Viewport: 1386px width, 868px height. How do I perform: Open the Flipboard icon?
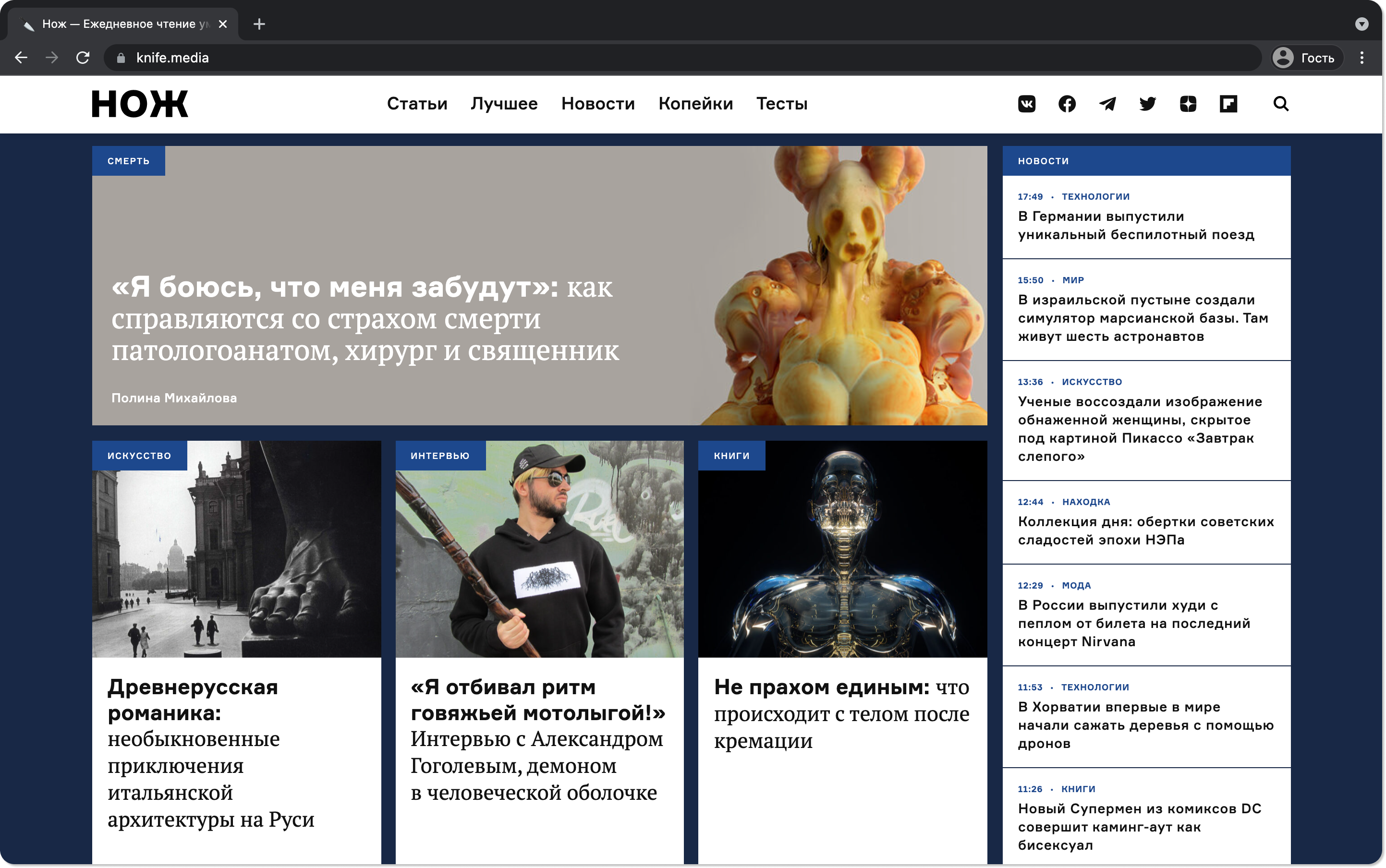1228,104
